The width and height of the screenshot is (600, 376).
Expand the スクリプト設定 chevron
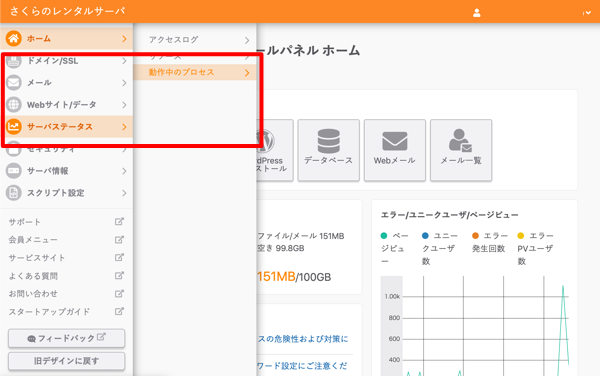[124, 193]
